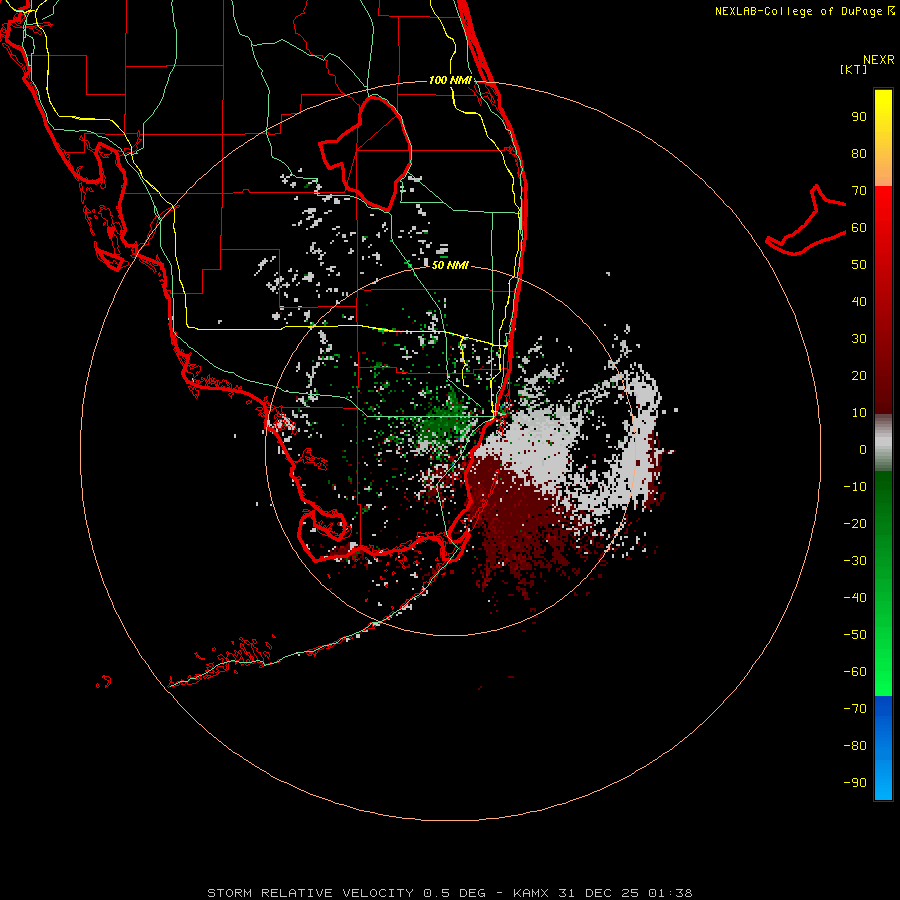Image resolution: width=900 pixels, height=900 pixels.
Task: Click the KAMX station identifier in caption
Action: [531, 893]
